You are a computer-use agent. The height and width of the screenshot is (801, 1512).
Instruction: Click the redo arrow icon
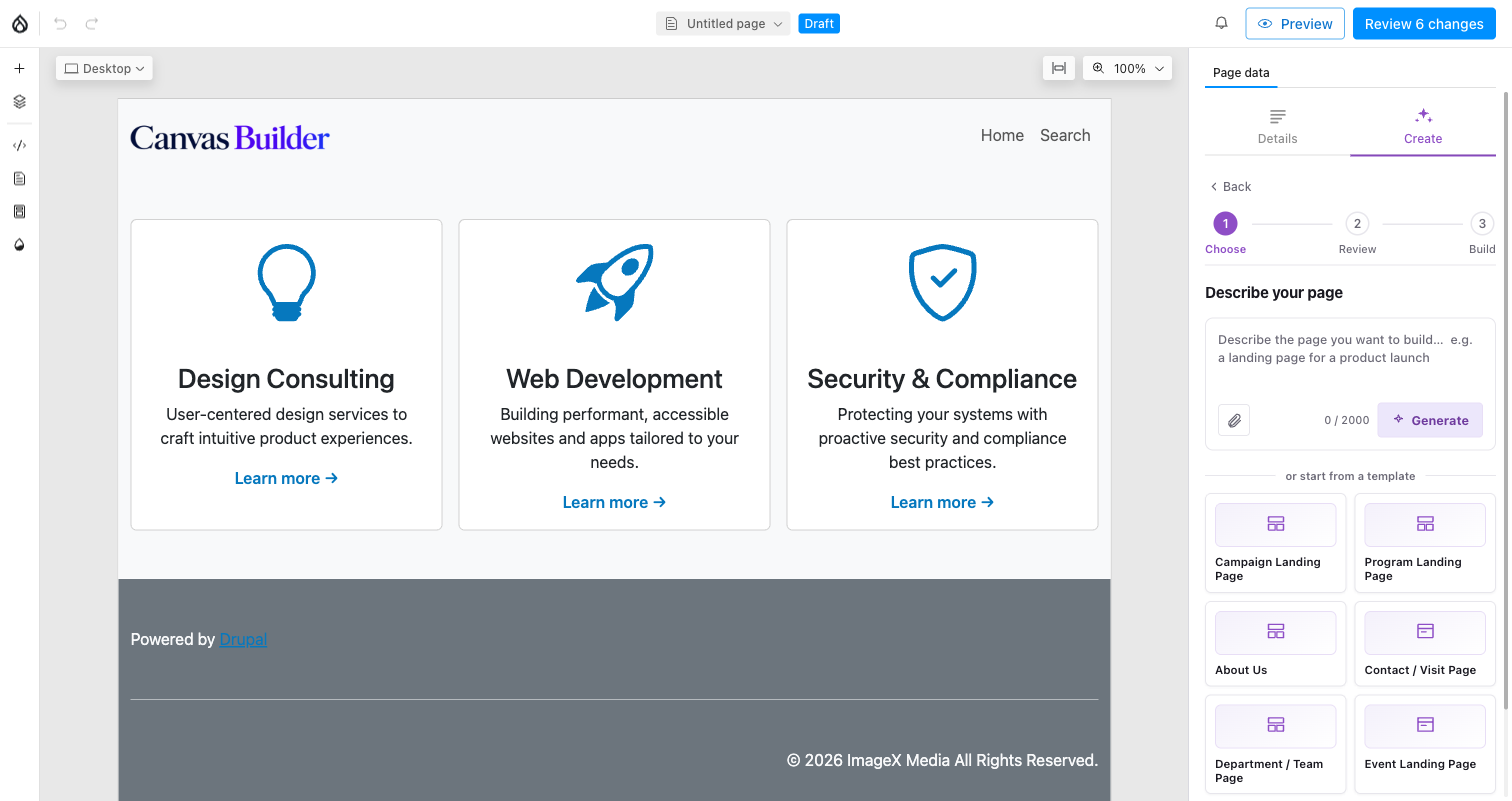pyautogui.click(x=92, y=23)
